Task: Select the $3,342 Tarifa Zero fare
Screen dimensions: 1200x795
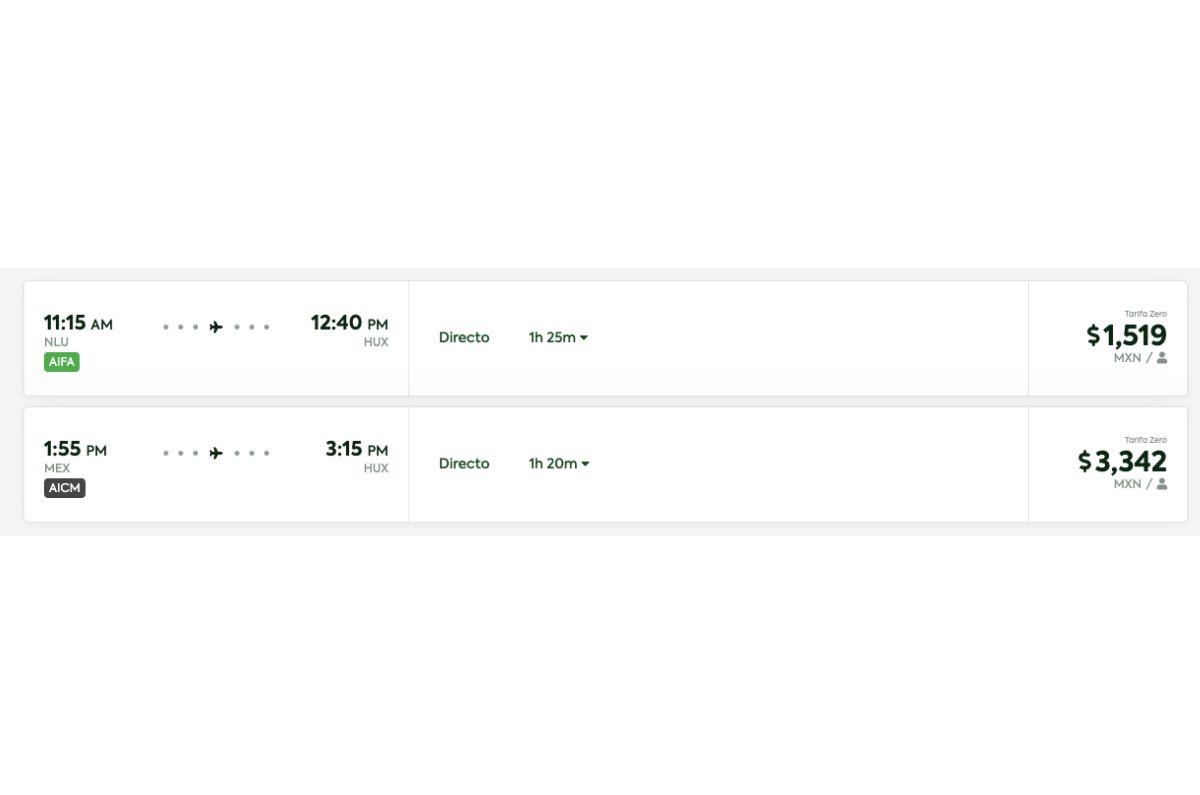Action: click(1122, 461)
